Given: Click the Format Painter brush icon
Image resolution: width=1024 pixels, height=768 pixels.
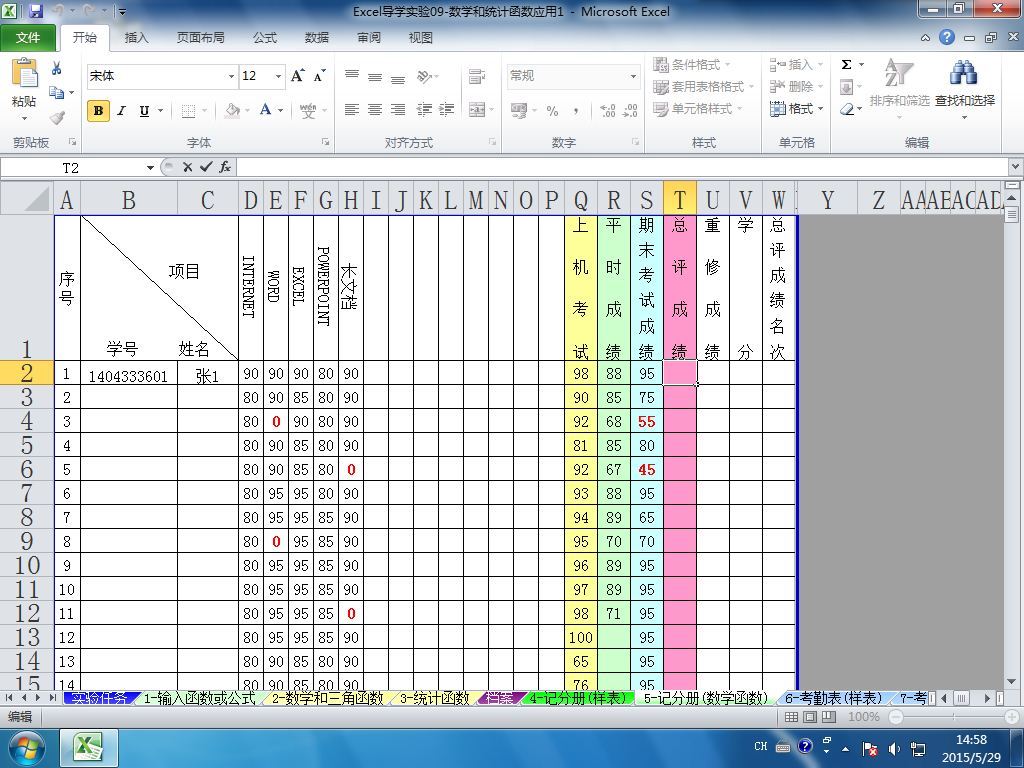Looking at the screenshot, I should (57, 117).
